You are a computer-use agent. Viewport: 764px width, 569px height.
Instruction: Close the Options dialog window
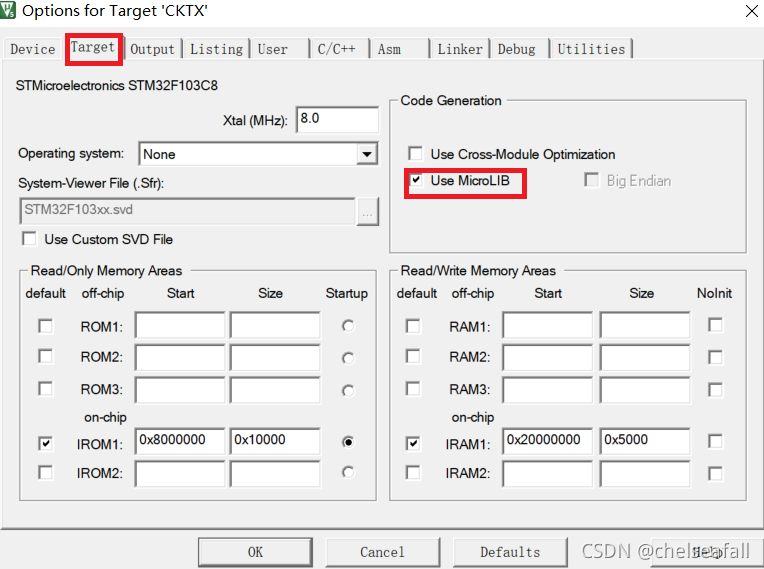coord(750,12)
